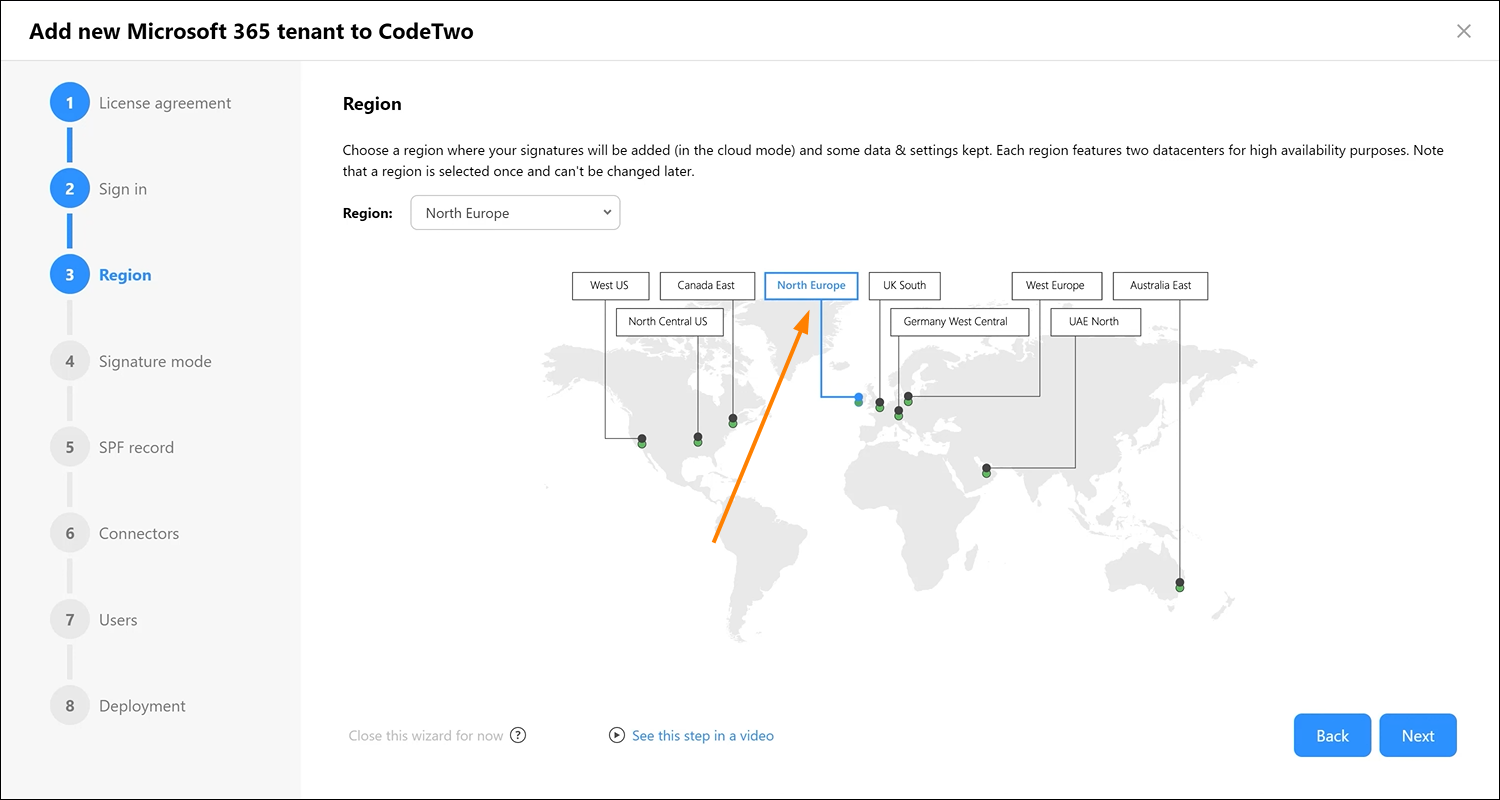Click the blue North Europe datacenter dot
The image size is (1500, 800).
tap(859, 397)
